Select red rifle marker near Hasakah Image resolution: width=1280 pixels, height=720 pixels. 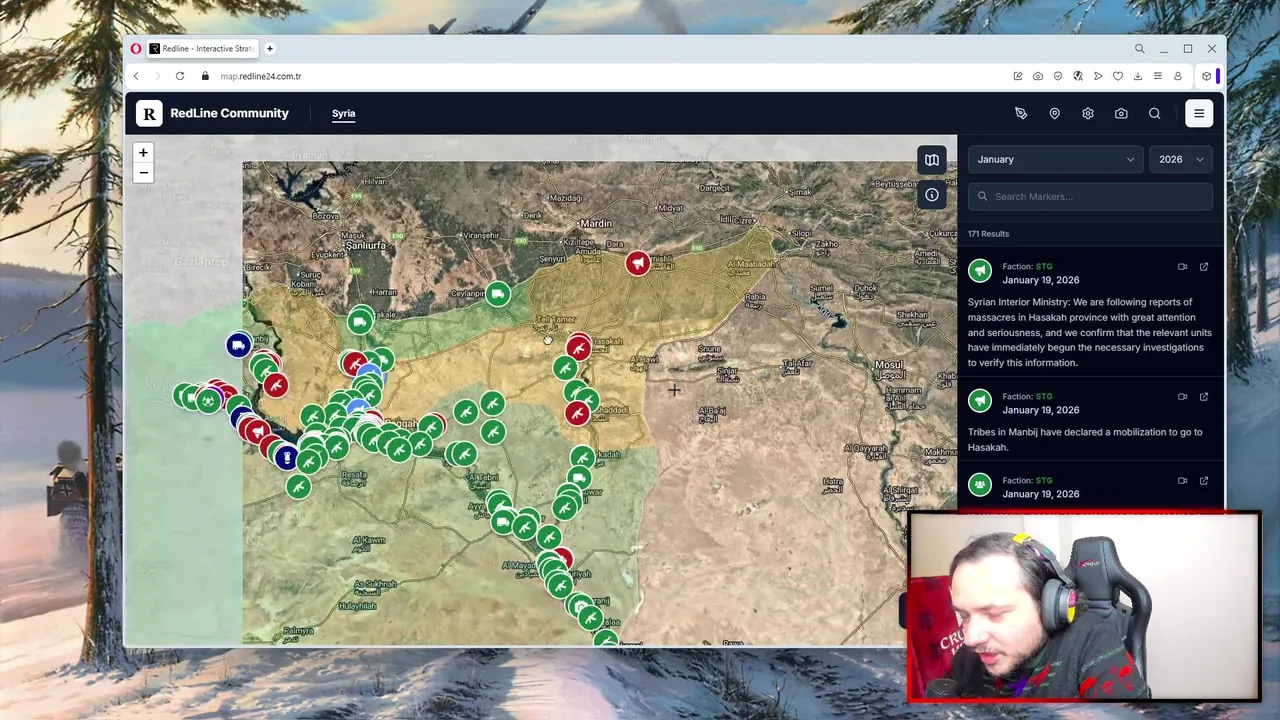578,348
